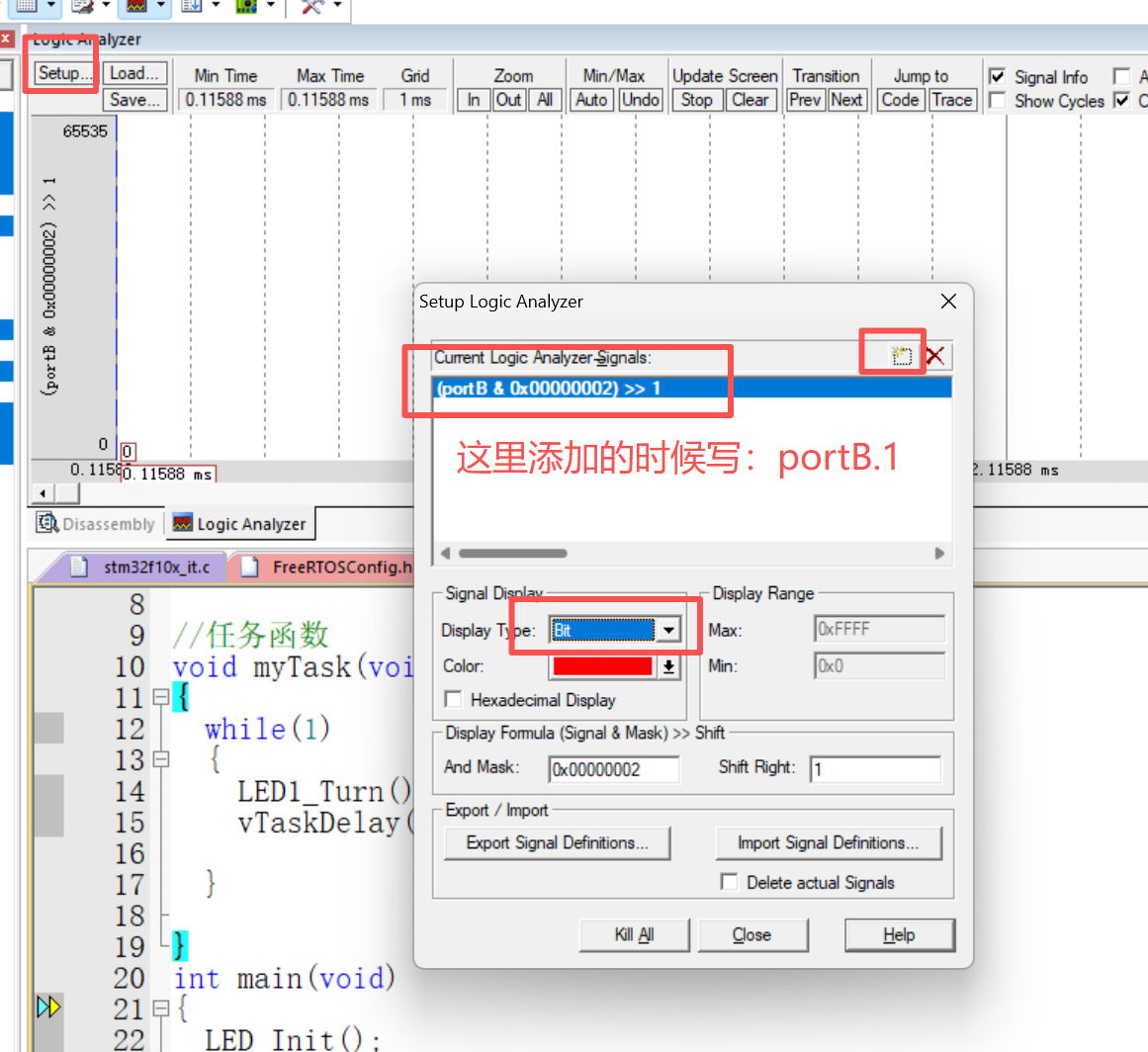The image size is (1148, 1052).
Task: Toggle the Signal Info checkbox
Action: (x=998, y=77)
